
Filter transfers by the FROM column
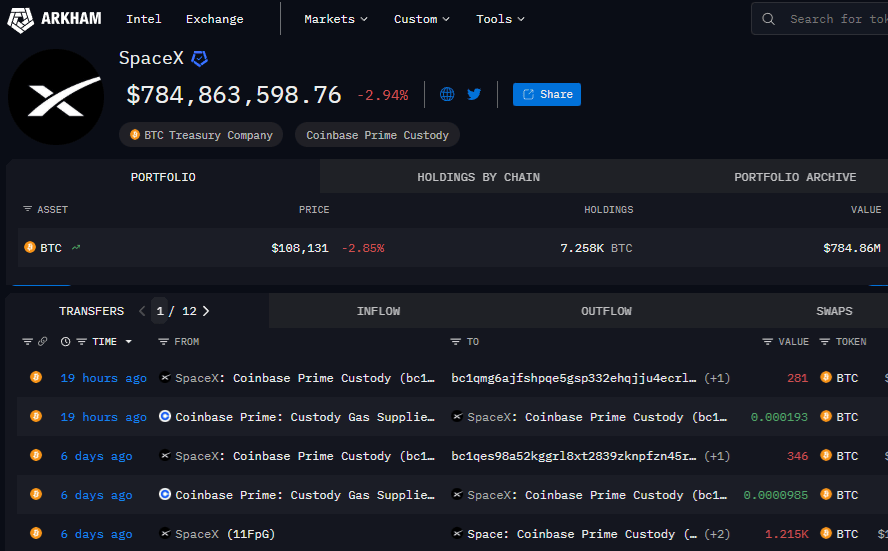tap(164, 342)
